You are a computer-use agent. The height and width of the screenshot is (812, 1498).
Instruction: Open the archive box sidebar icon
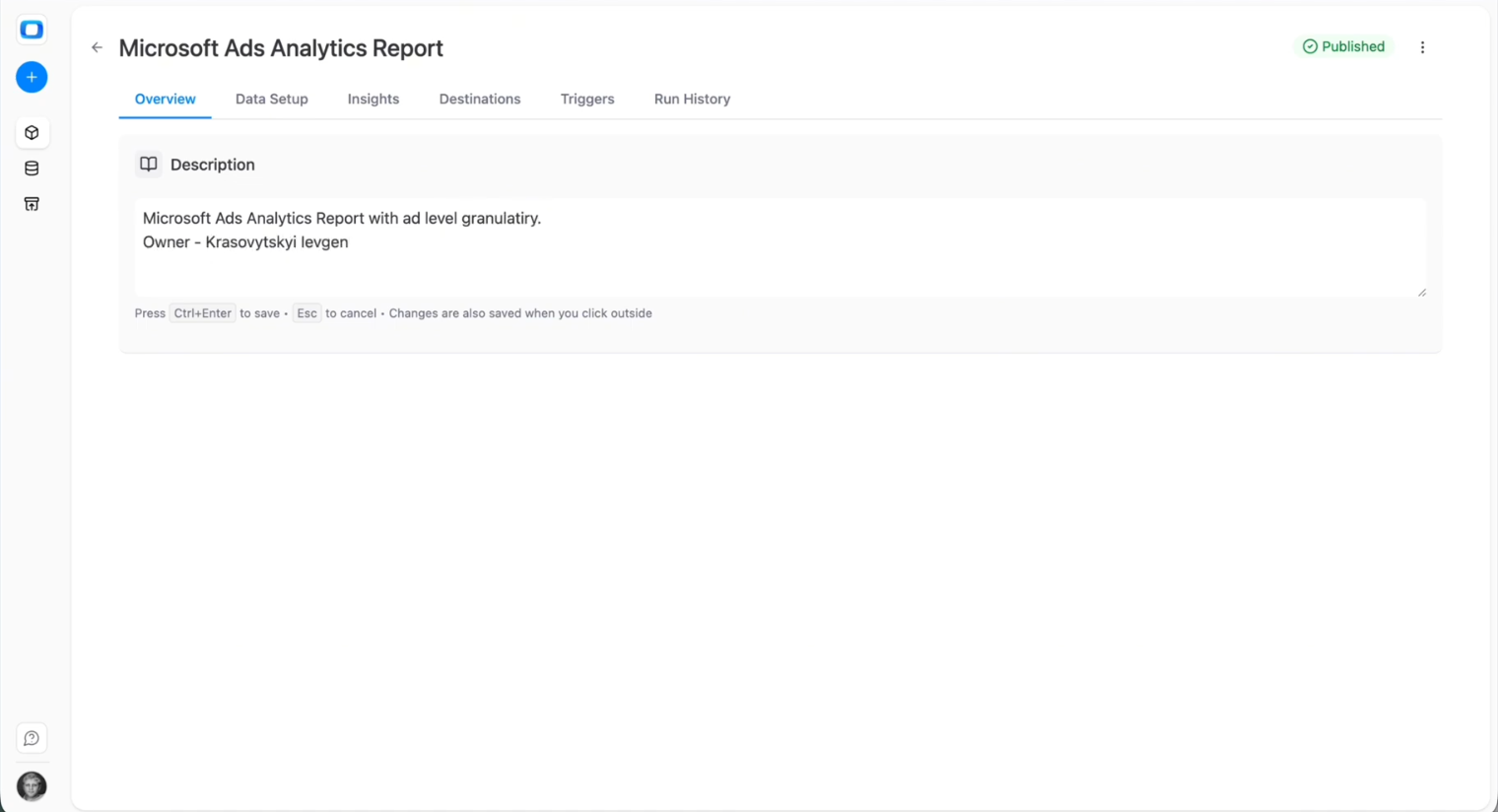pyautogui.click(x=32, y=204)
